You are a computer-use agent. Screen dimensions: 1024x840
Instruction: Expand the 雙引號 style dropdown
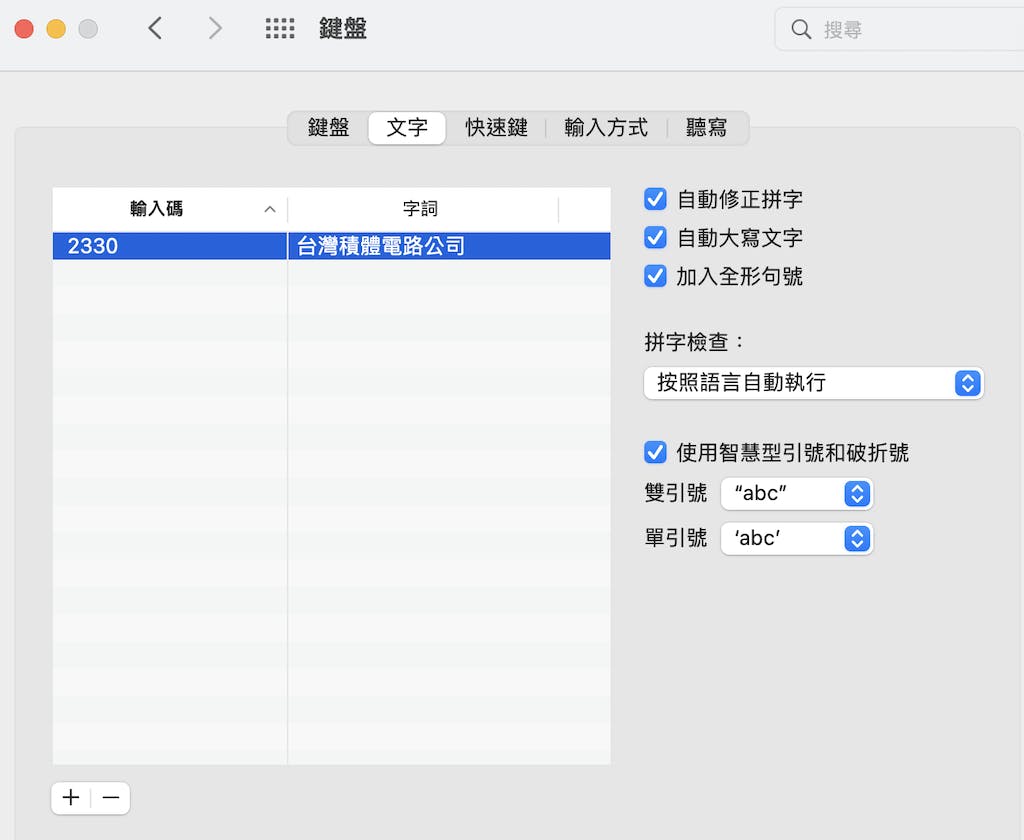point(796,493)
